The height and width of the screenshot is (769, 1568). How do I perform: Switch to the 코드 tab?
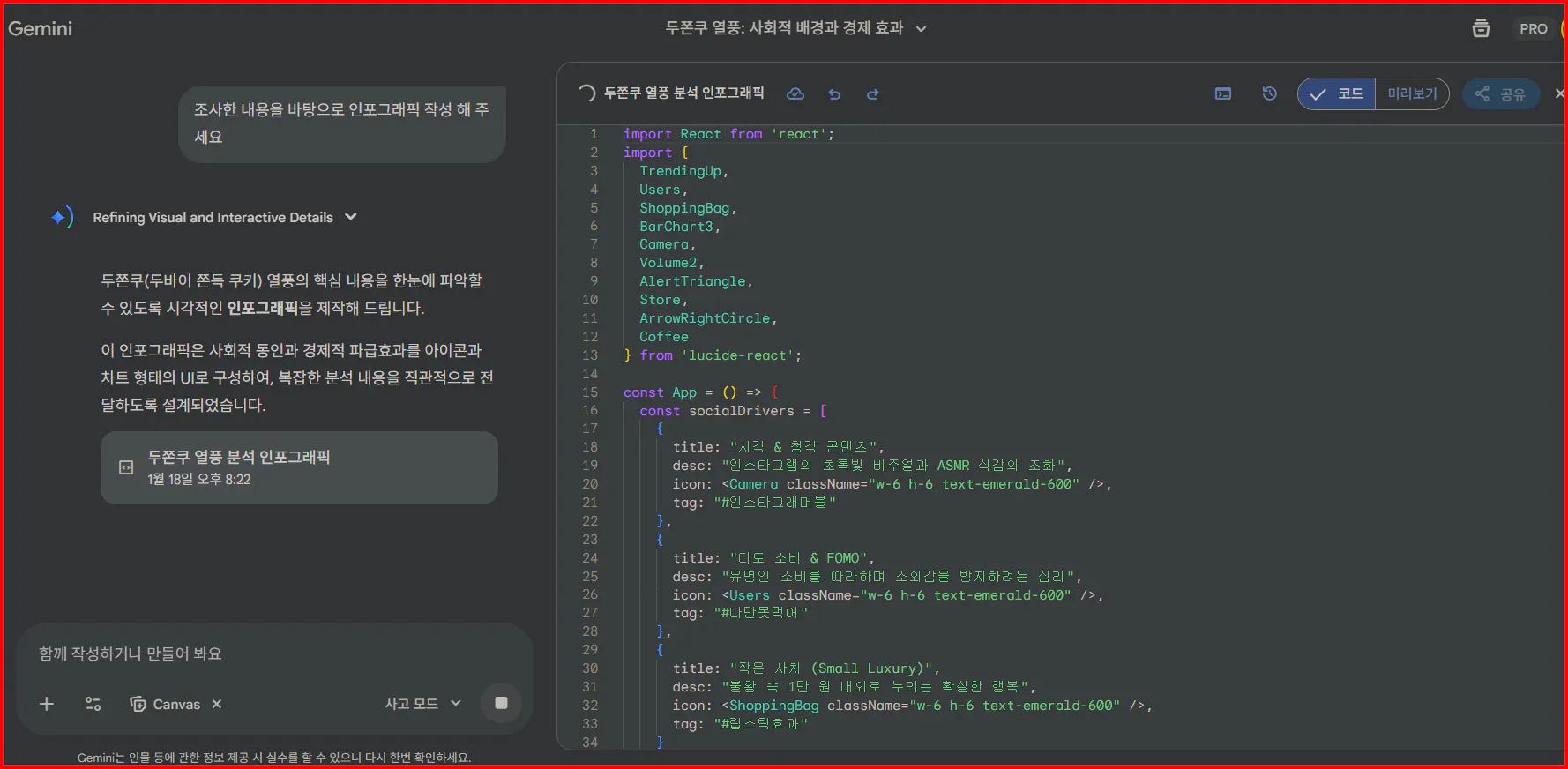[1336, 93]
